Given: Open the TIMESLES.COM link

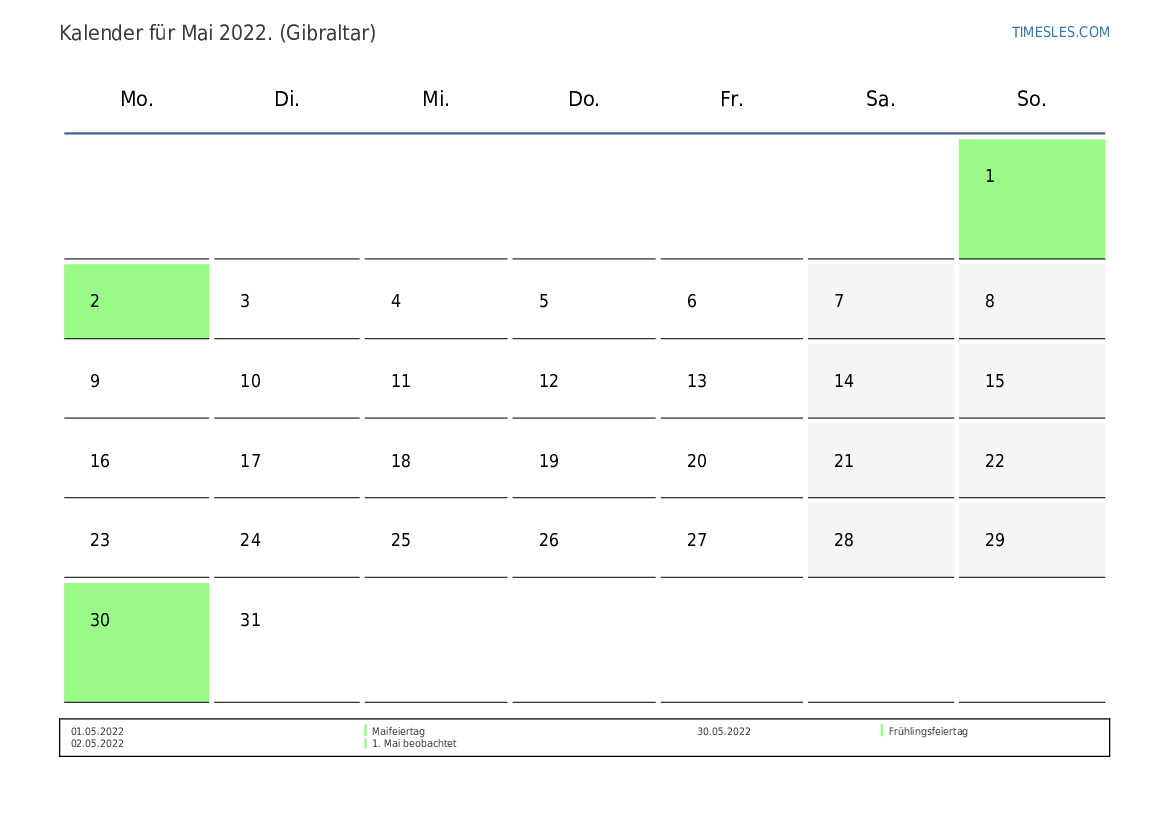Looking at the screenshot, I should [x=1059, y=32].
